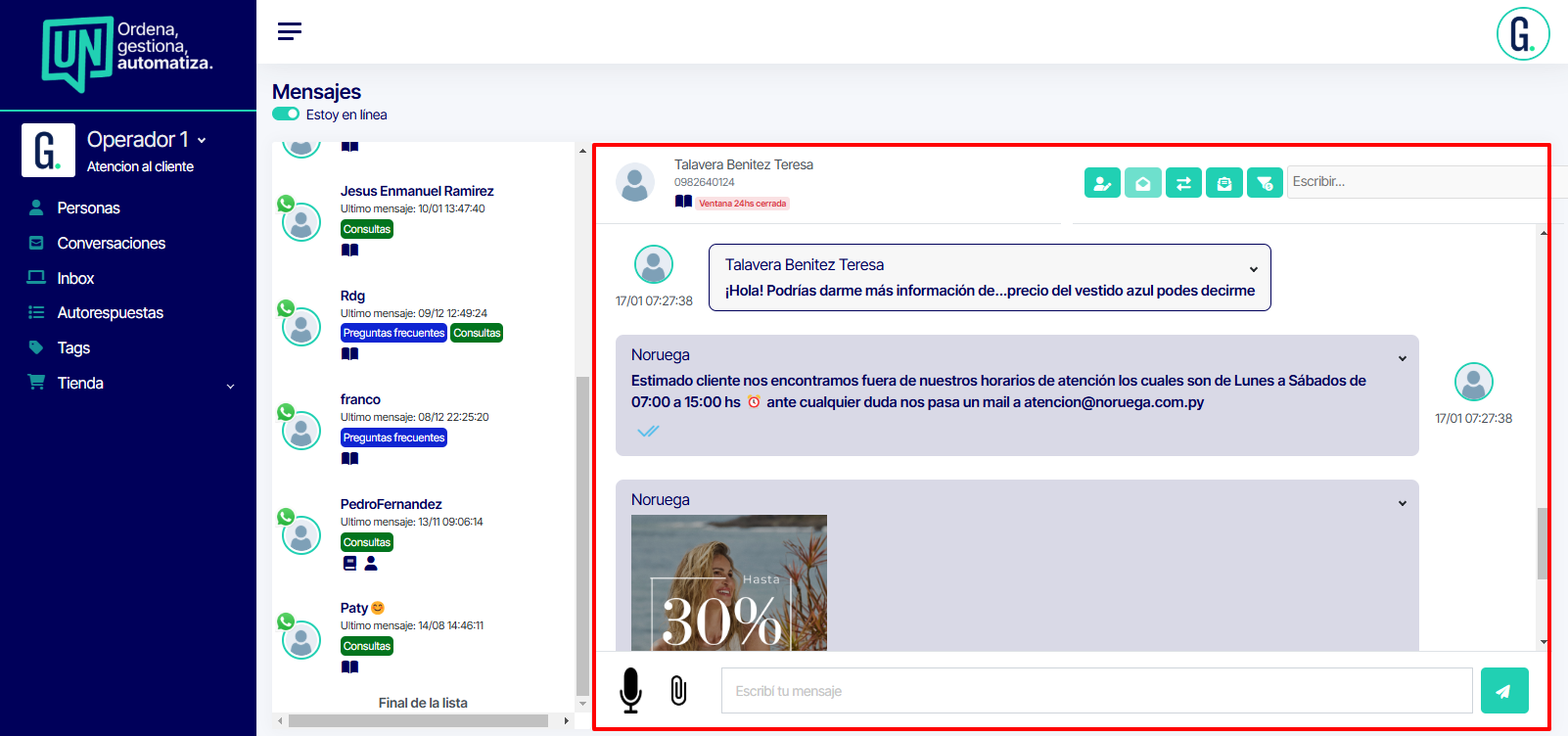1568x736 pixels.
Task: Click Atencion al cliente label
Action: tap(140, 166)
